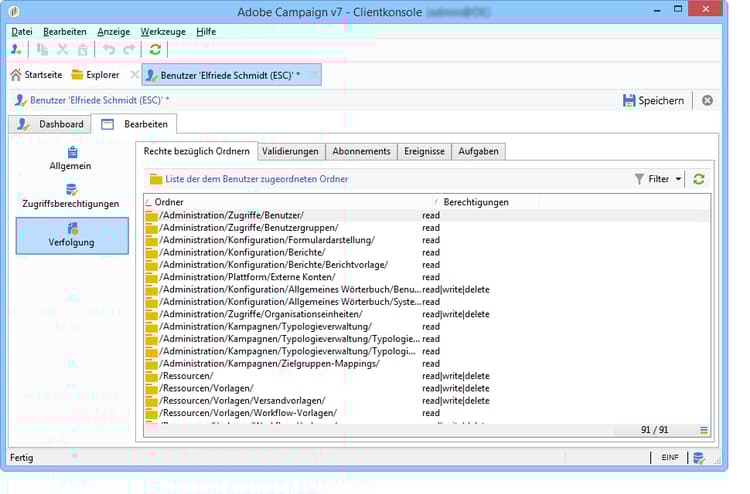Sort by the Ordner column header
This screenshot has width=750, height=494.
click(x=290, y=202)
